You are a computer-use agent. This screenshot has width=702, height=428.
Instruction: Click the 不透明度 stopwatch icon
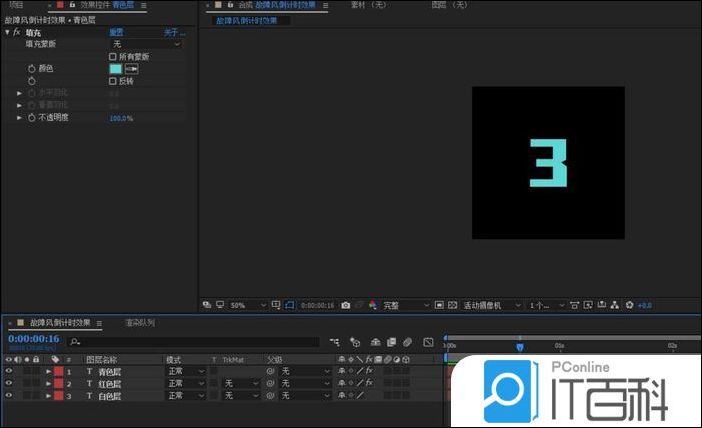click(x=31, y=118)
